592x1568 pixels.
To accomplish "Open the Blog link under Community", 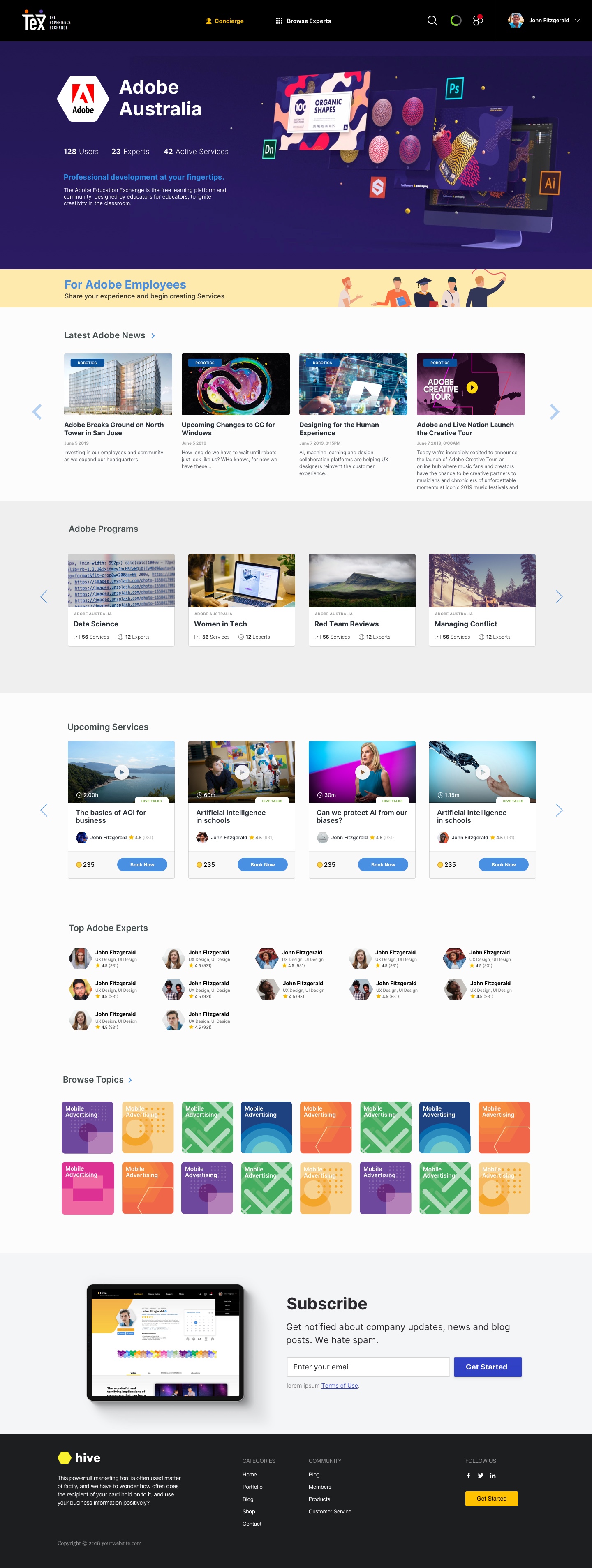I will coord(314,1474).
